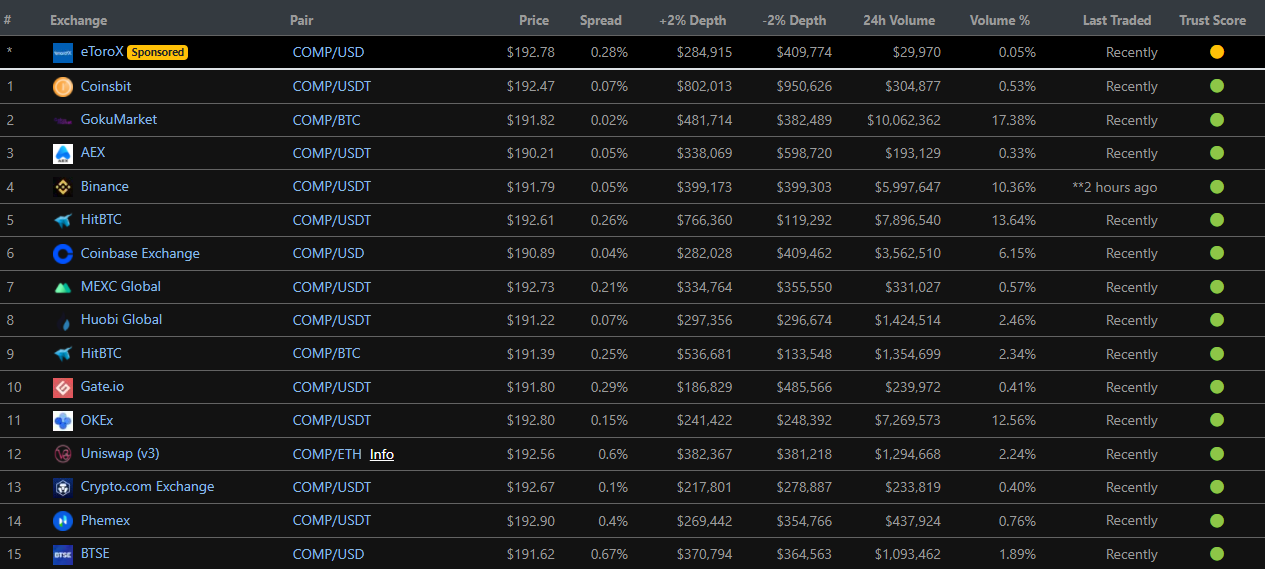1265x569 pixels.
Task: Open GokuMarket COMP/BTC pair link
Action: click(327, 120)
